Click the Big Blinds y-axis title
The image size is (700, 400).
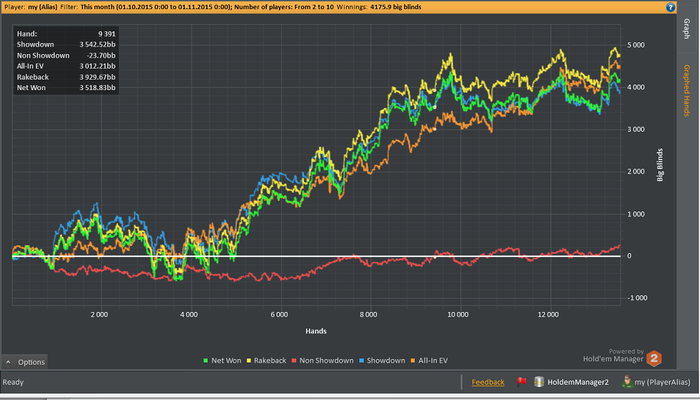660,165
